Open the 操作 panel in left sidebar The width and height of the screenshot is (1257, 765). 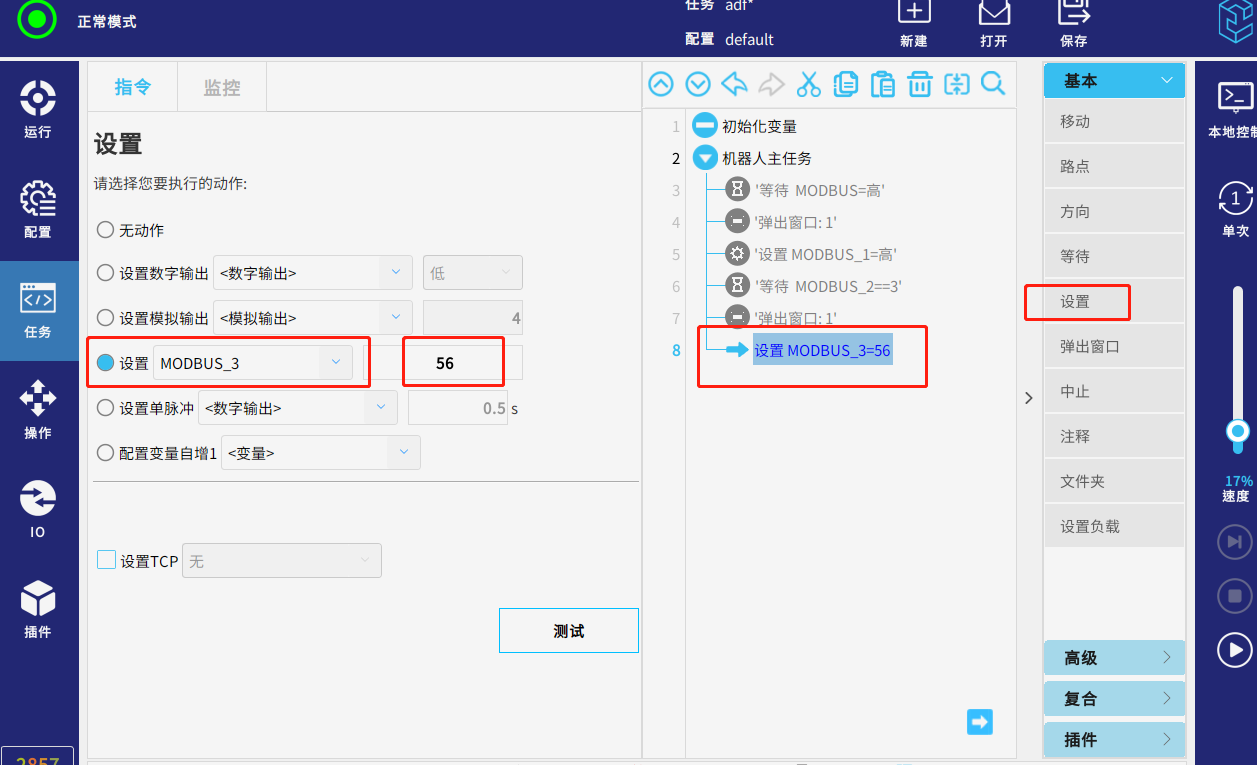point(38,409)
